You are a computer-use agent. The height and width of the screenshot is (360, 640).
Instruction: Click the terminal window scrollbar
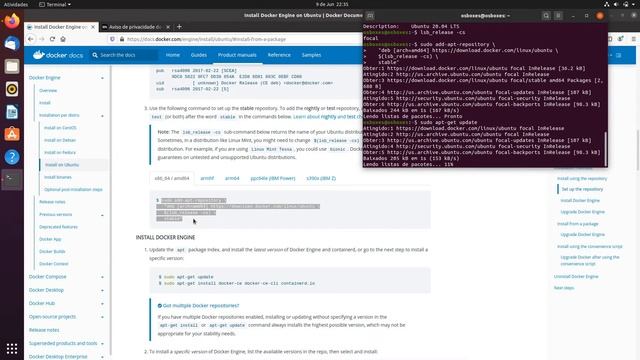605,148
